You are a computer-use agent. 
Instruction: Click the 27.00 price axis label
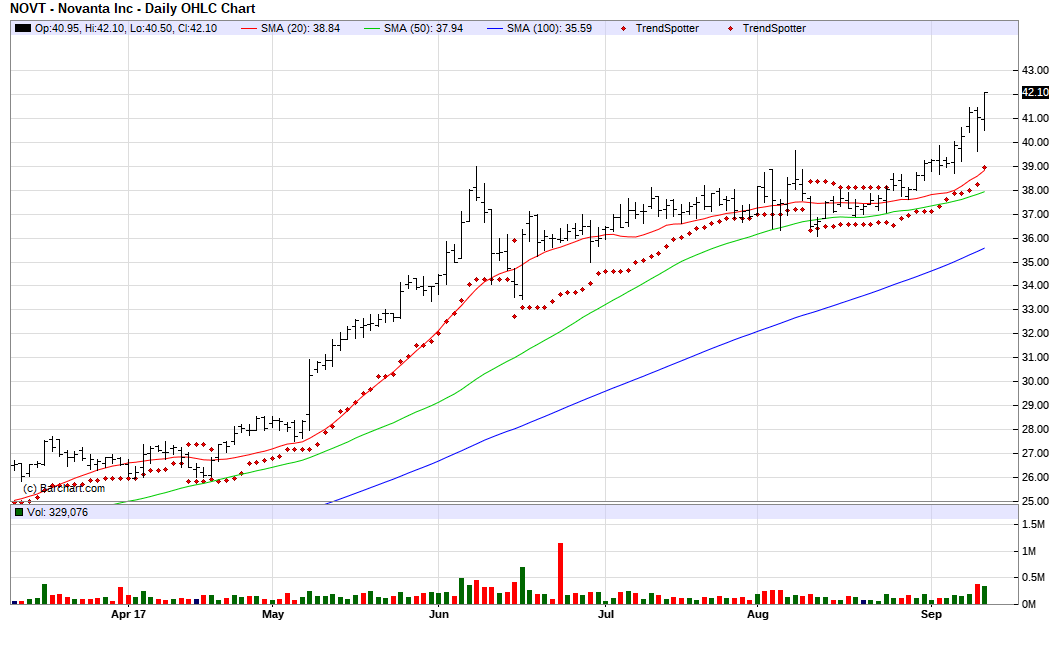[1035, 454]
